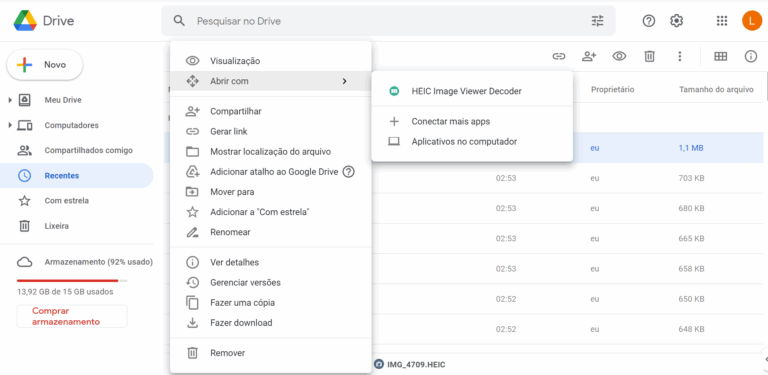Click the Proprietário column header
The height and width of the screenshot is (375, 768).
pos(612,90)
